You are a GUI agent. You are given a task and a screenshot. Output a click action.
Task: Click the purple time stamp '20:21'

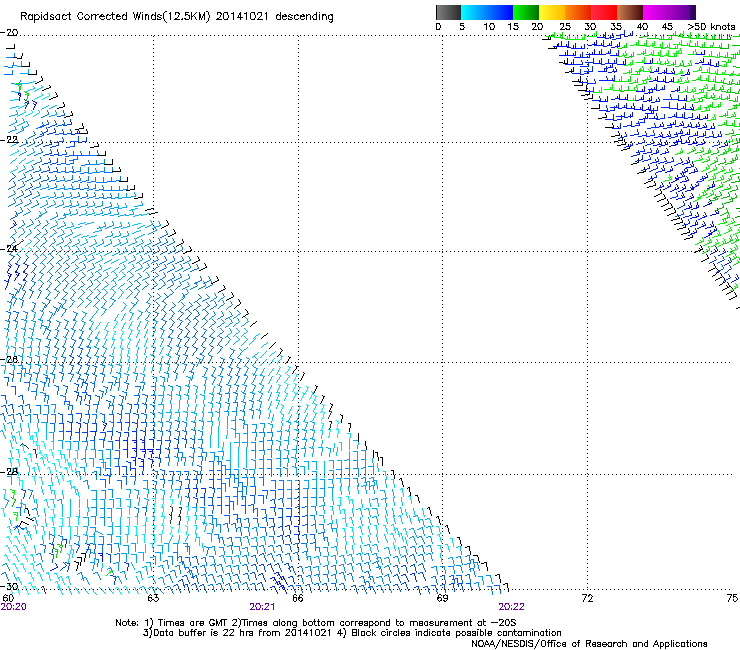pos(262,607)
